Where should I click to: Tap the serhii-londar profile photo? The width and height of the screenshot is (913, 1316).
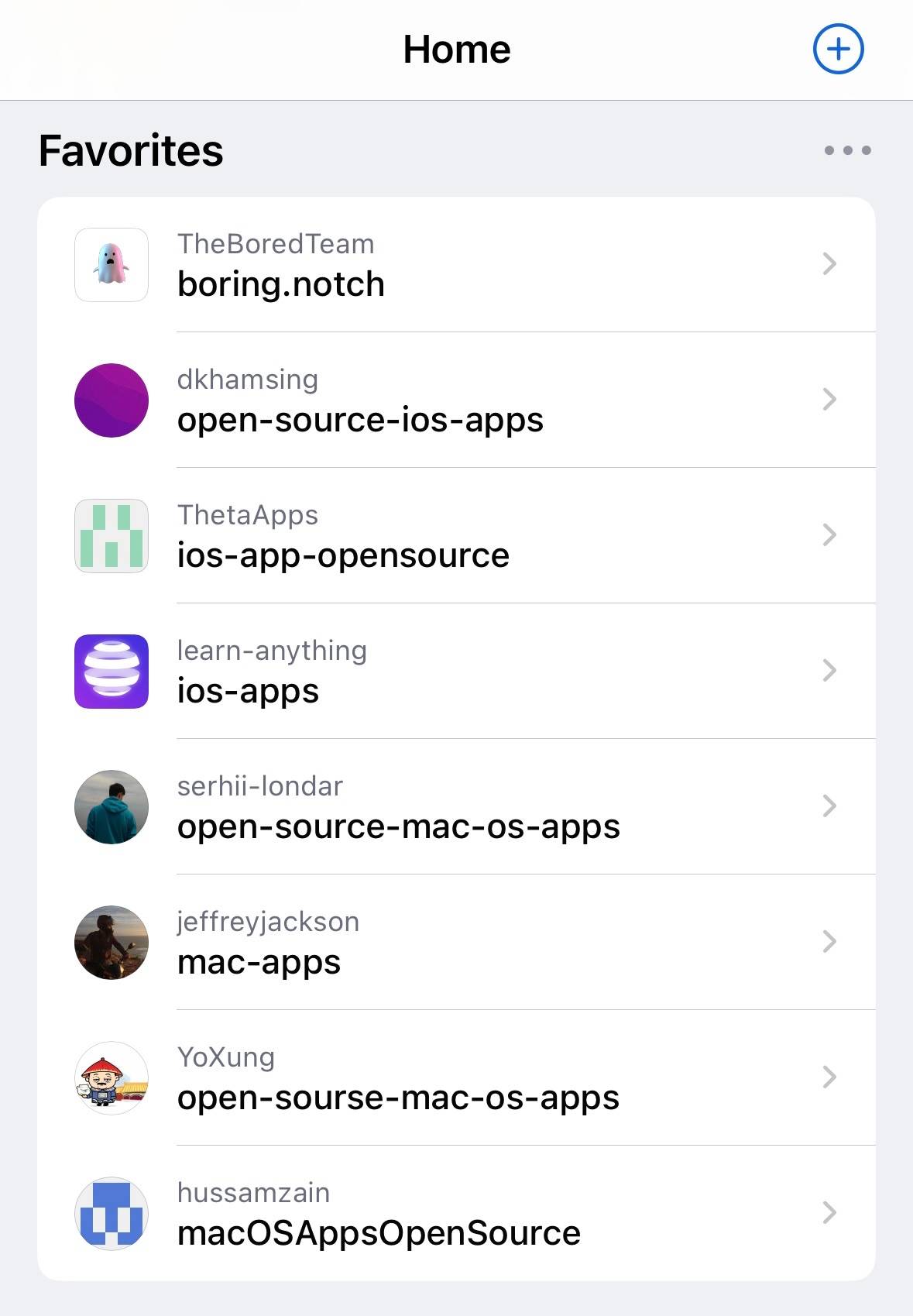tap(112, 806)
